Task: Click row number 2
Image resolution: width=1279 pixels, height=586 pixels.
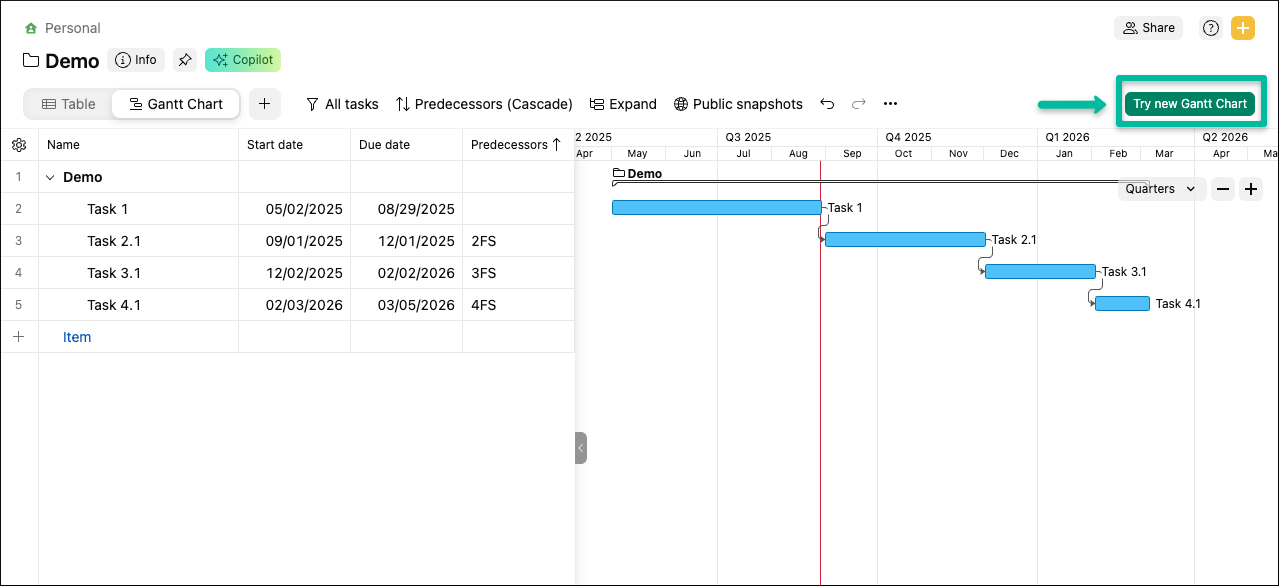Action: (18, 209)
